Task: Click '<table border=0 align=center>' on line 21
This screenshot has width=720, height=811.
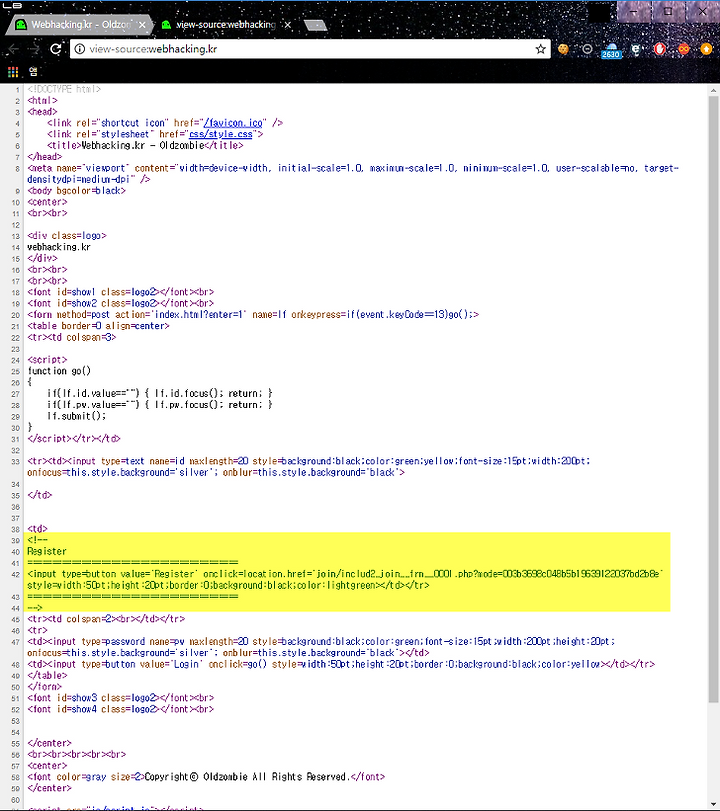Action: (98, 326)
